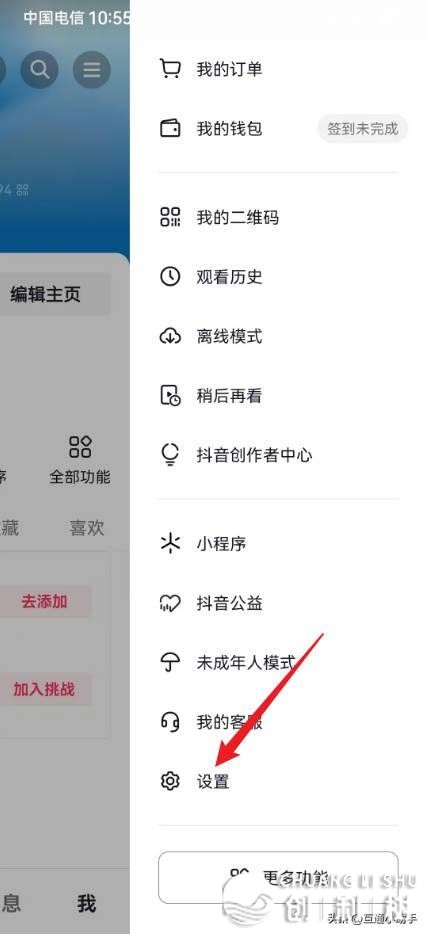Switch to the 喜欢 tab
The width and height of the screenshot is (427, 934).
pyautogui.click(x=87, y=528)
